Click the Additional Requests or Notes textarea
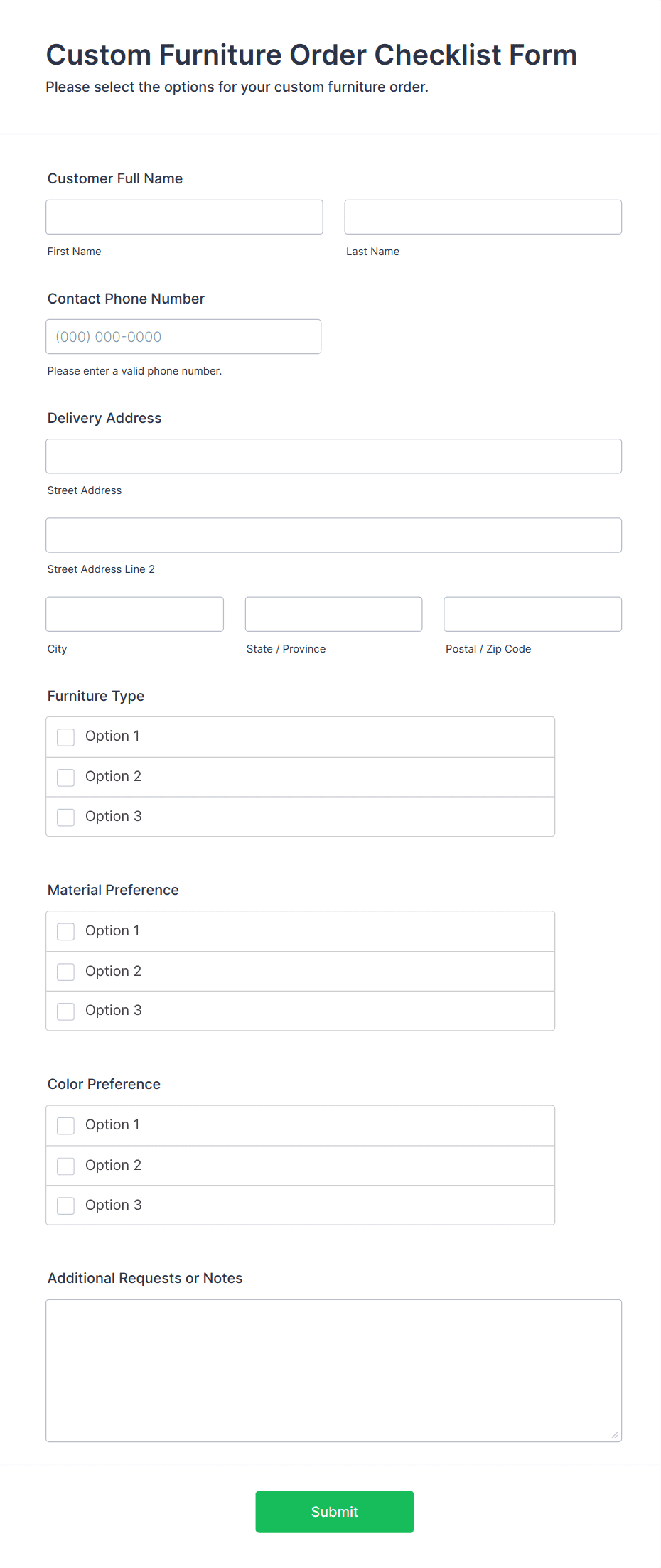This screenshot has width=661, height=1568. 333,1370
